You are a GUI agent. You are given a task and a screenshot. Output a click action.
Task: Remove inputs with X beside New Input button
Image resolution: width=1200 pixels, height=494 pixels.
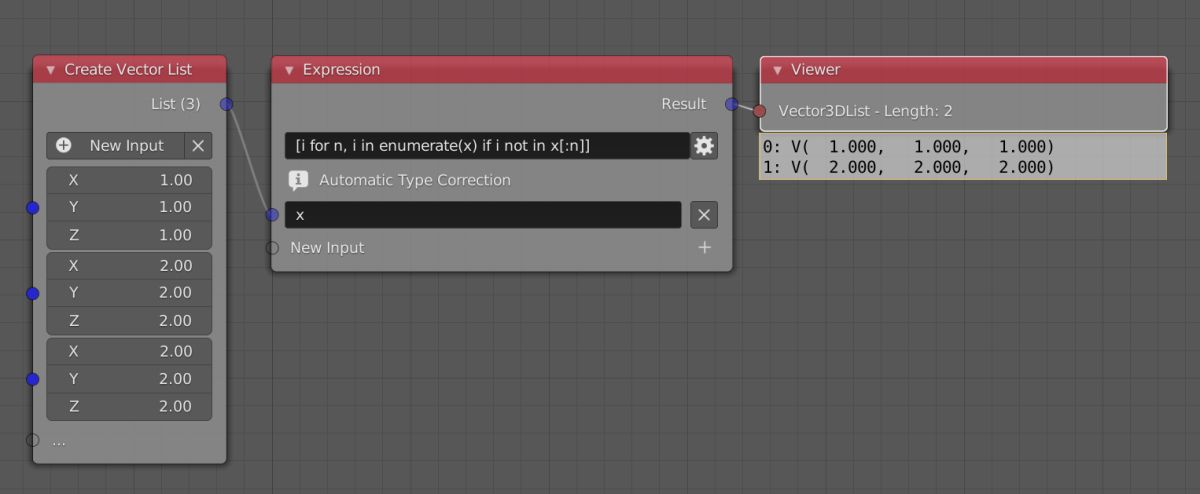coord(198,145)
